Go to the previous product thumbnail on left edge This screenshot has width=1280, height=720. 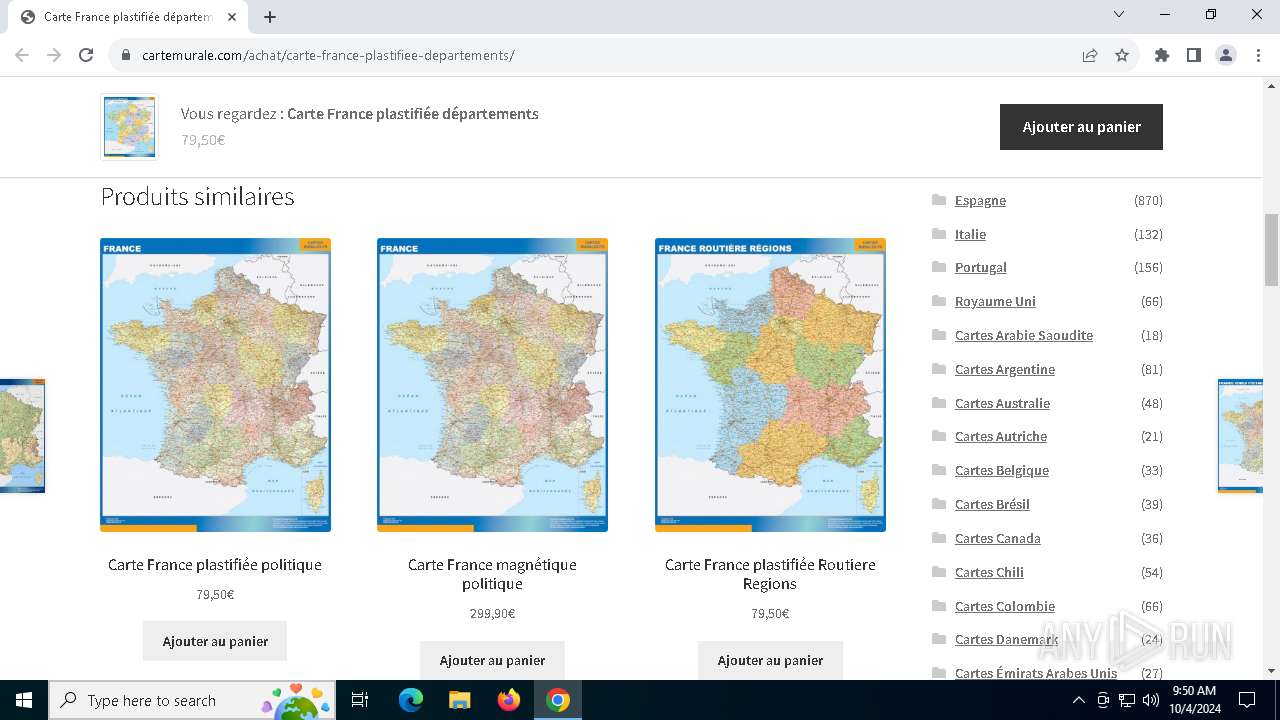point(22,436)
